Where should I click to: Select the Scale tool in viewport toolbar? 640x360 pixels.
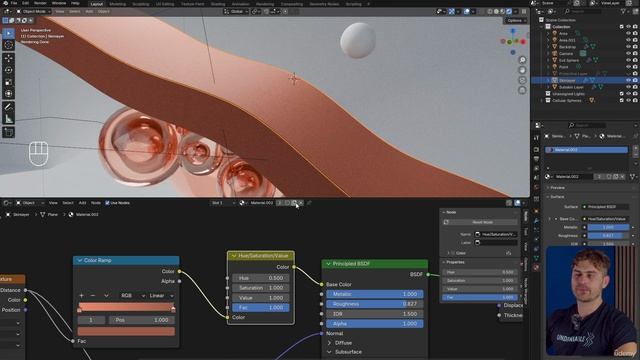click(9, 82)
